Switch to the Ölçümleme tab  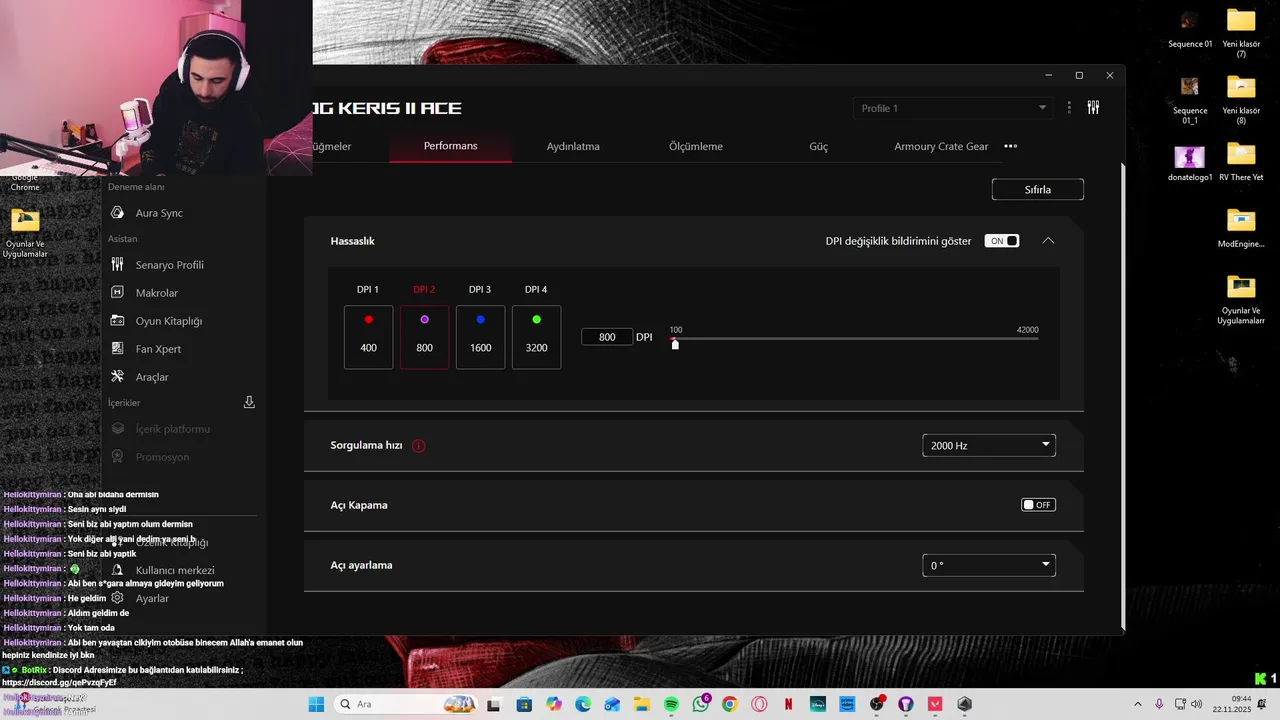coord(696,146)
